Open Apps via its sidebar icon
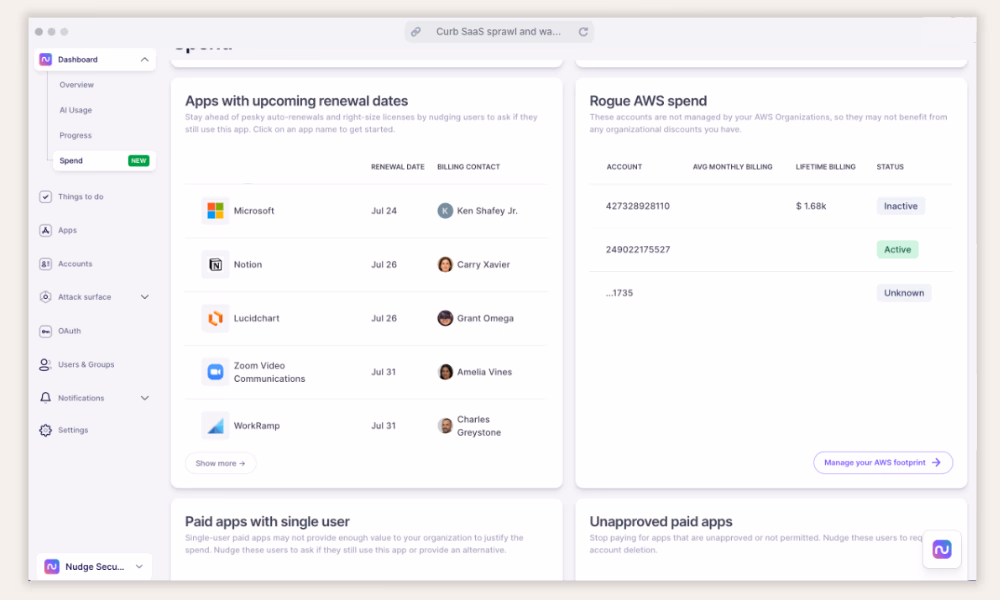This screenshot has width=1000, height=600. pyautogui.click(x=45, y=231)
